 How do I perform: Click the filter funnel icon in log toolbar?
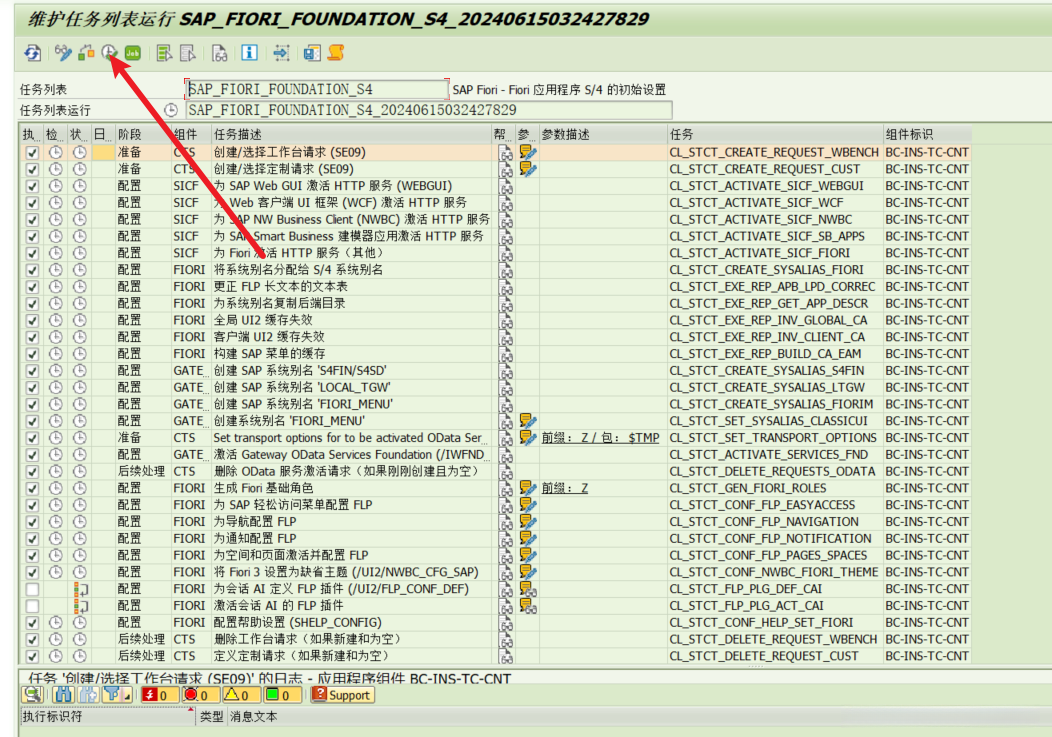pyautogui.click(x=112, y=695)
